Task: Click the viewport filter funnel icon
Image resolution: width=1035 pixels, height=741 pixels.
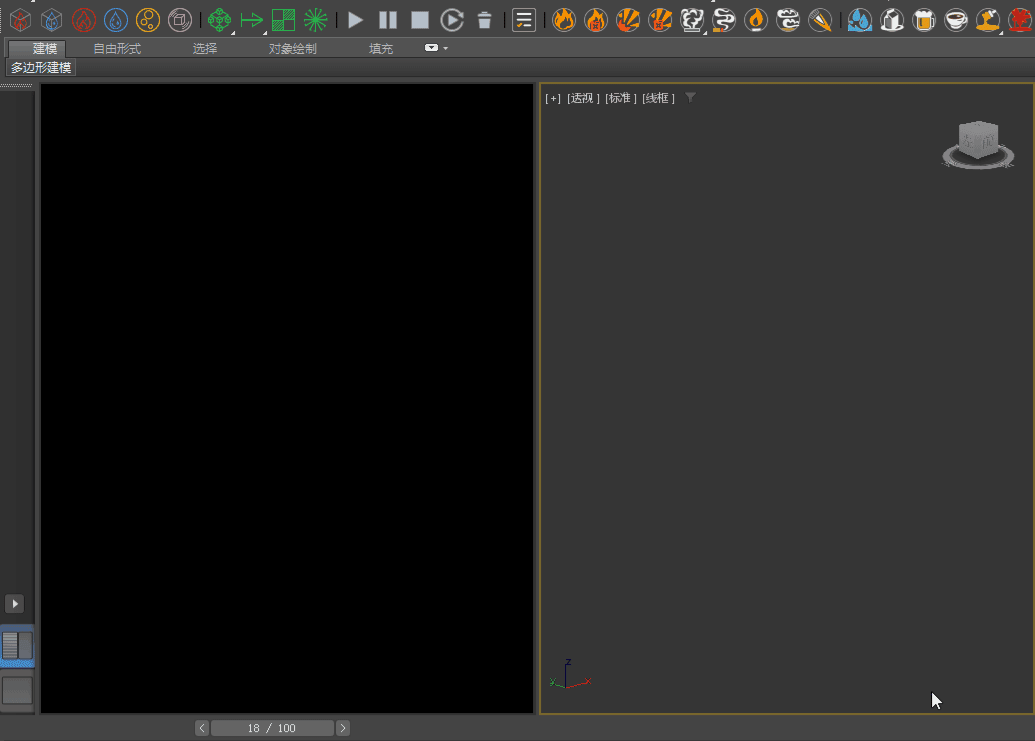Action: (690, 98)
